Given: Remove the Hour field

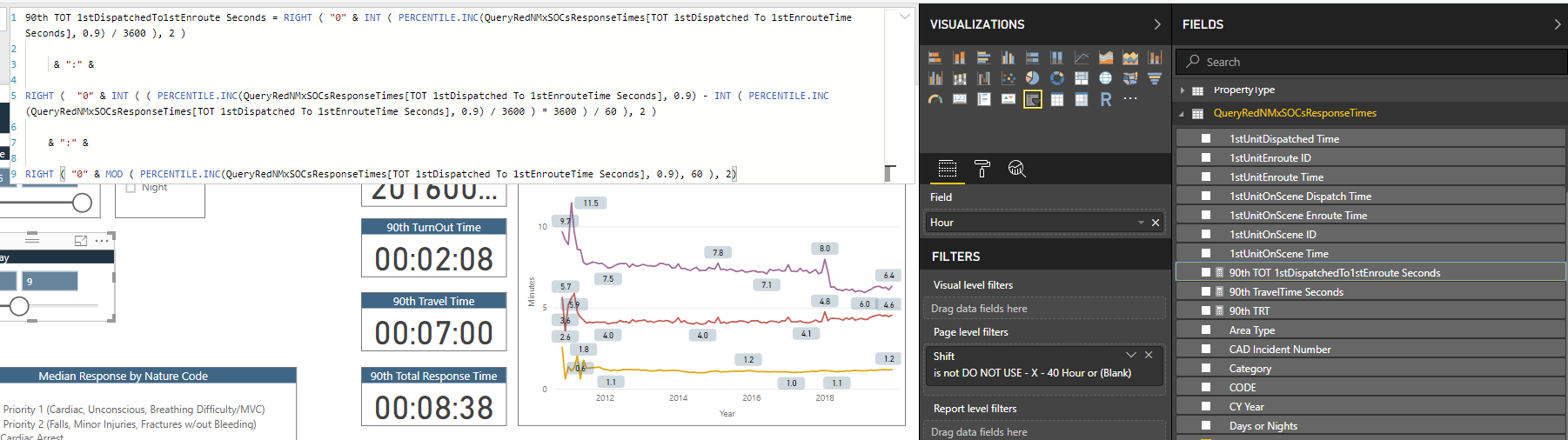Looking at the screenshot, I should click(1156, 223).
